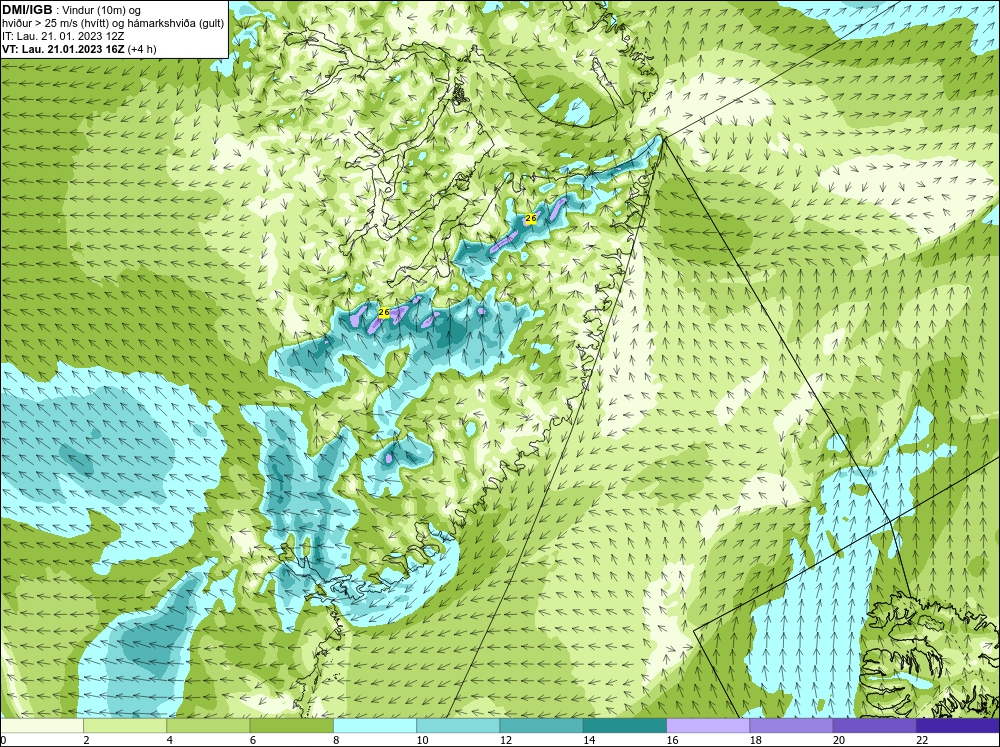Click the legend scale value '18'
This screenshot has height=747, width=1000.
[x=756, y=740]
